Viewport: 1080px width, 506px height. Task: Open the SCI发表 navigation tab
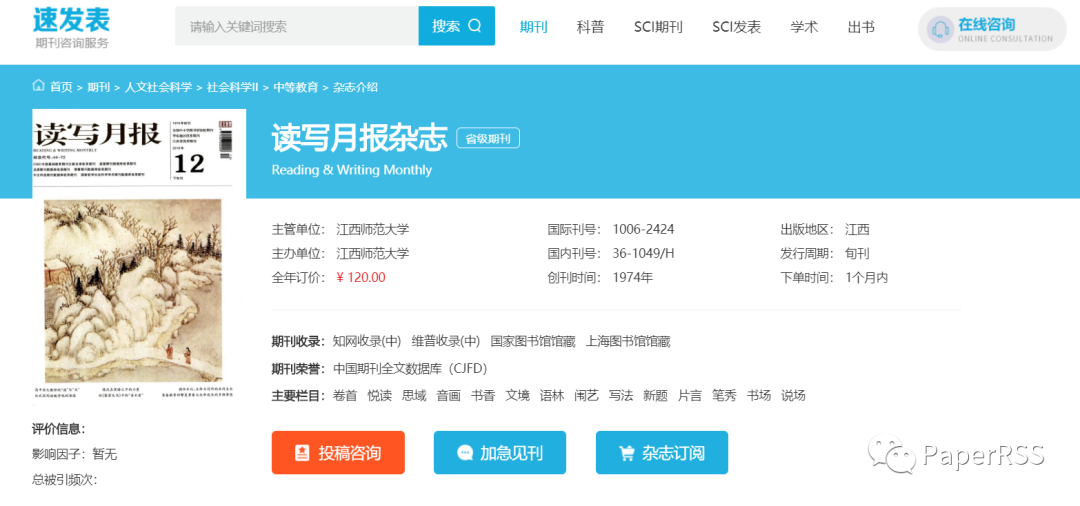click(x=736, y=27)
